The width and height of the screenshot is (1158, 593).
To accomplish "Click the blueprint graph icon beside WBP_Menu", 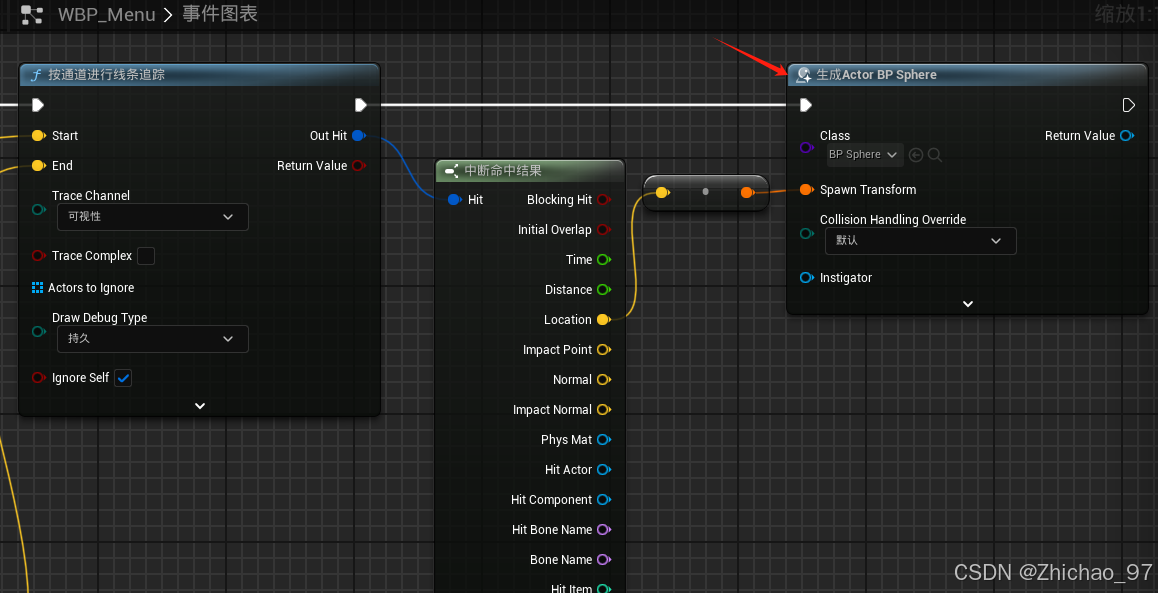I will tap(31, 13).
